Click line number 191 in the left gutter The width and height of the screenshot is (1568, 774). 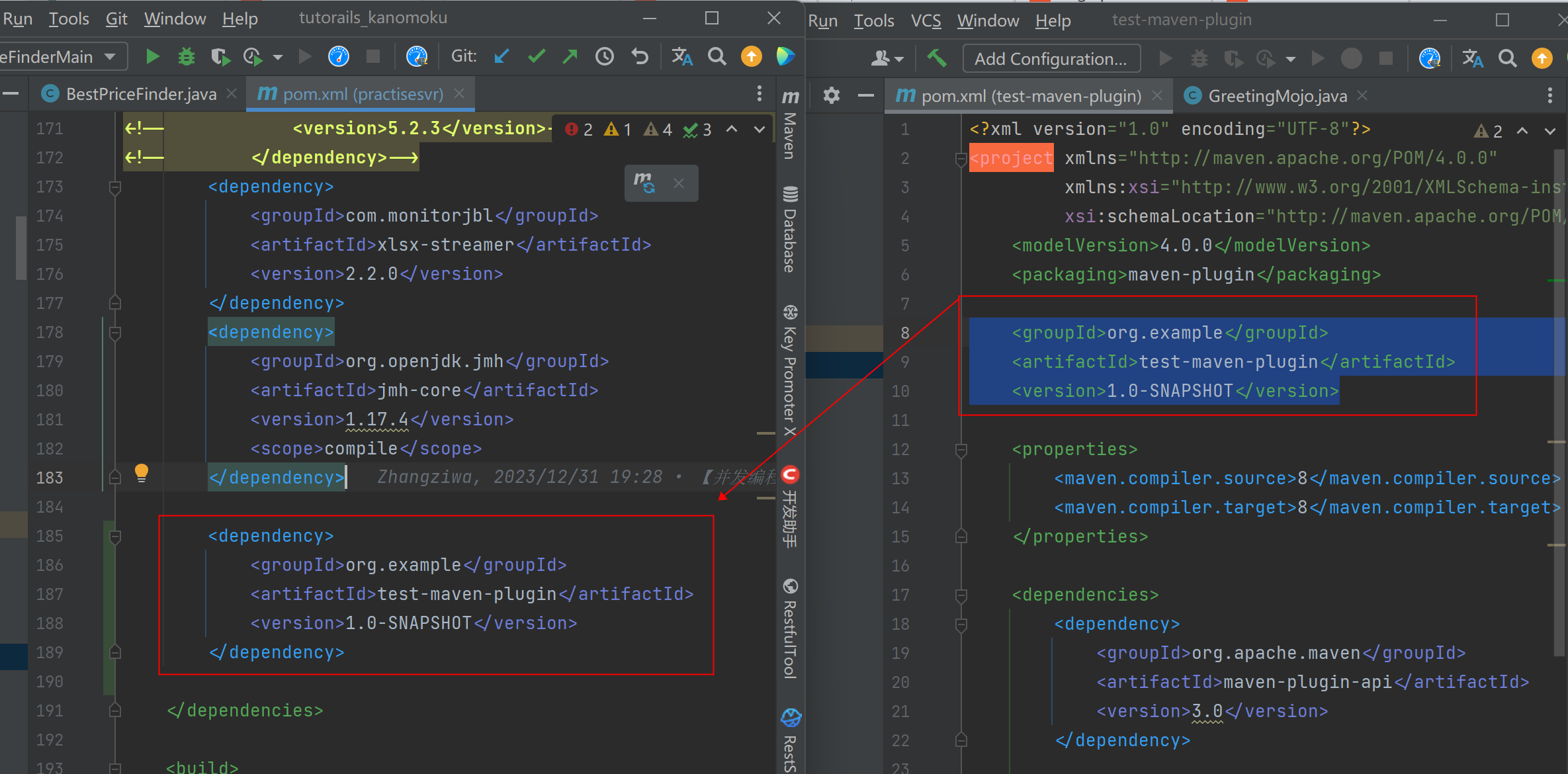(50, 710)
